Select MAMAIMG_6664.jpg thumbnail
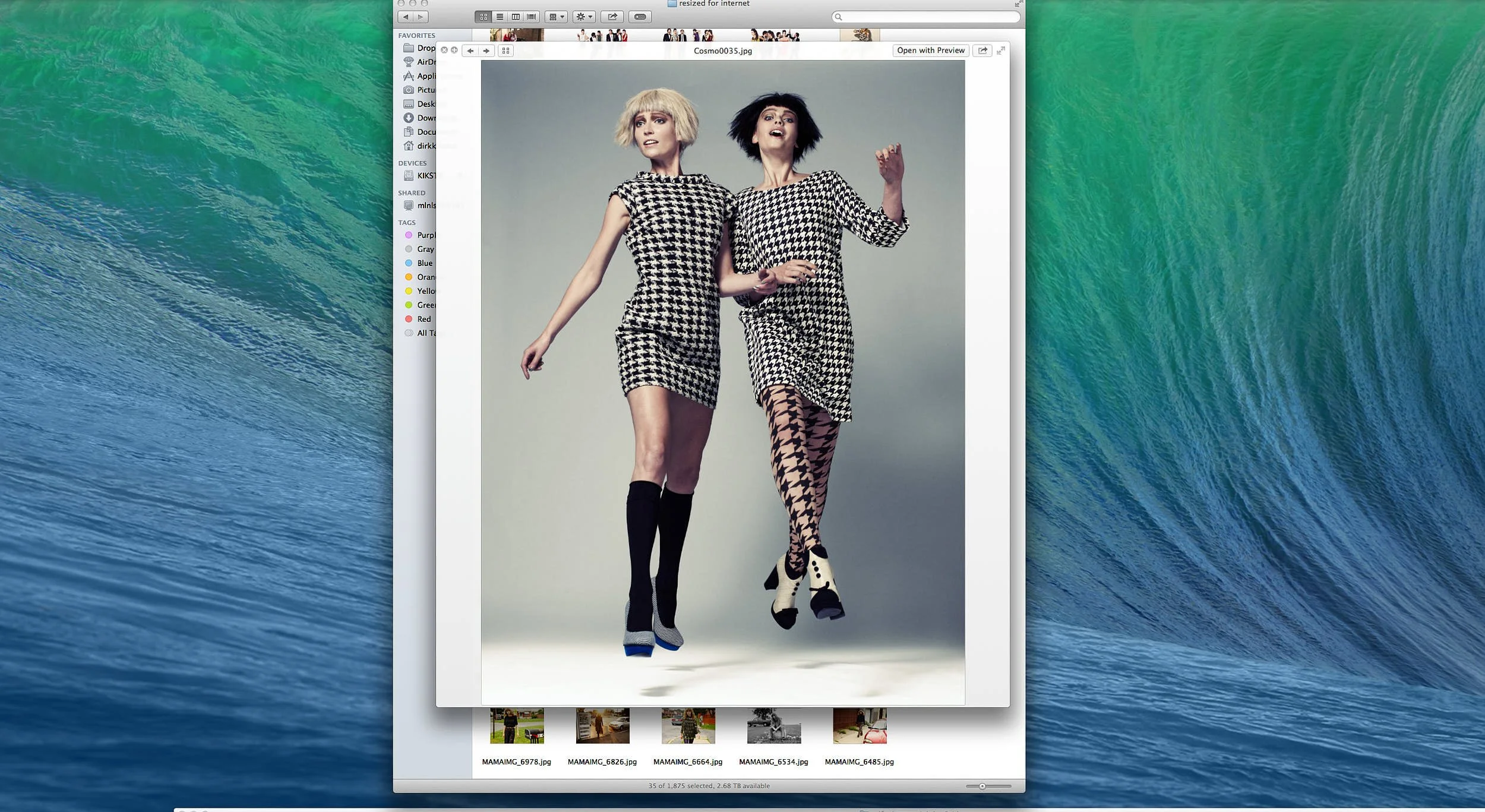1485x812 pixels. point(688,726)
